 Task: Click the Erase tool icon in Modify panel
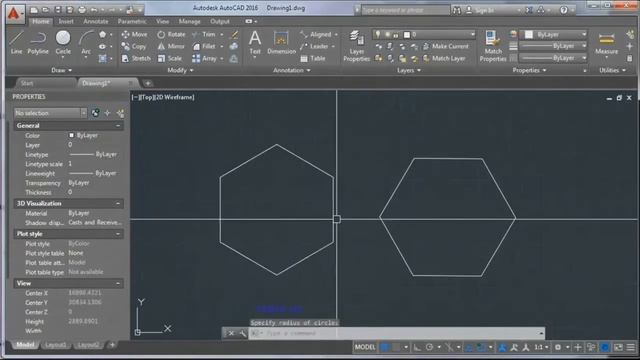235,35
